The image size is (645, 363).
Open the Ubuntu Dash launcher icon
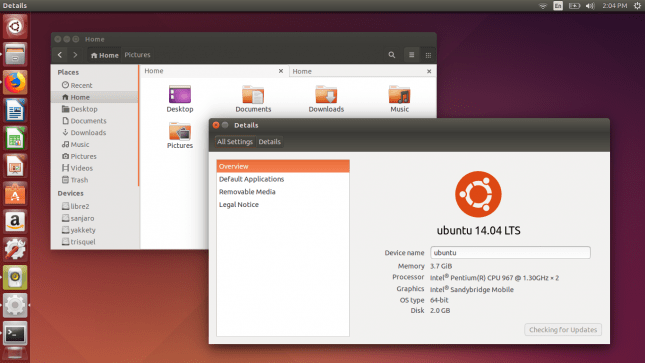click(x=15, y=26)
